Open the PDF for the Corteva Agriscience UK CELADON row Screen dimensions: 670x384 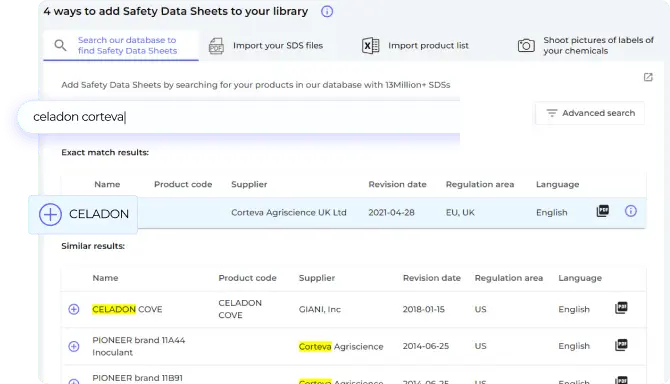point(602,211)
